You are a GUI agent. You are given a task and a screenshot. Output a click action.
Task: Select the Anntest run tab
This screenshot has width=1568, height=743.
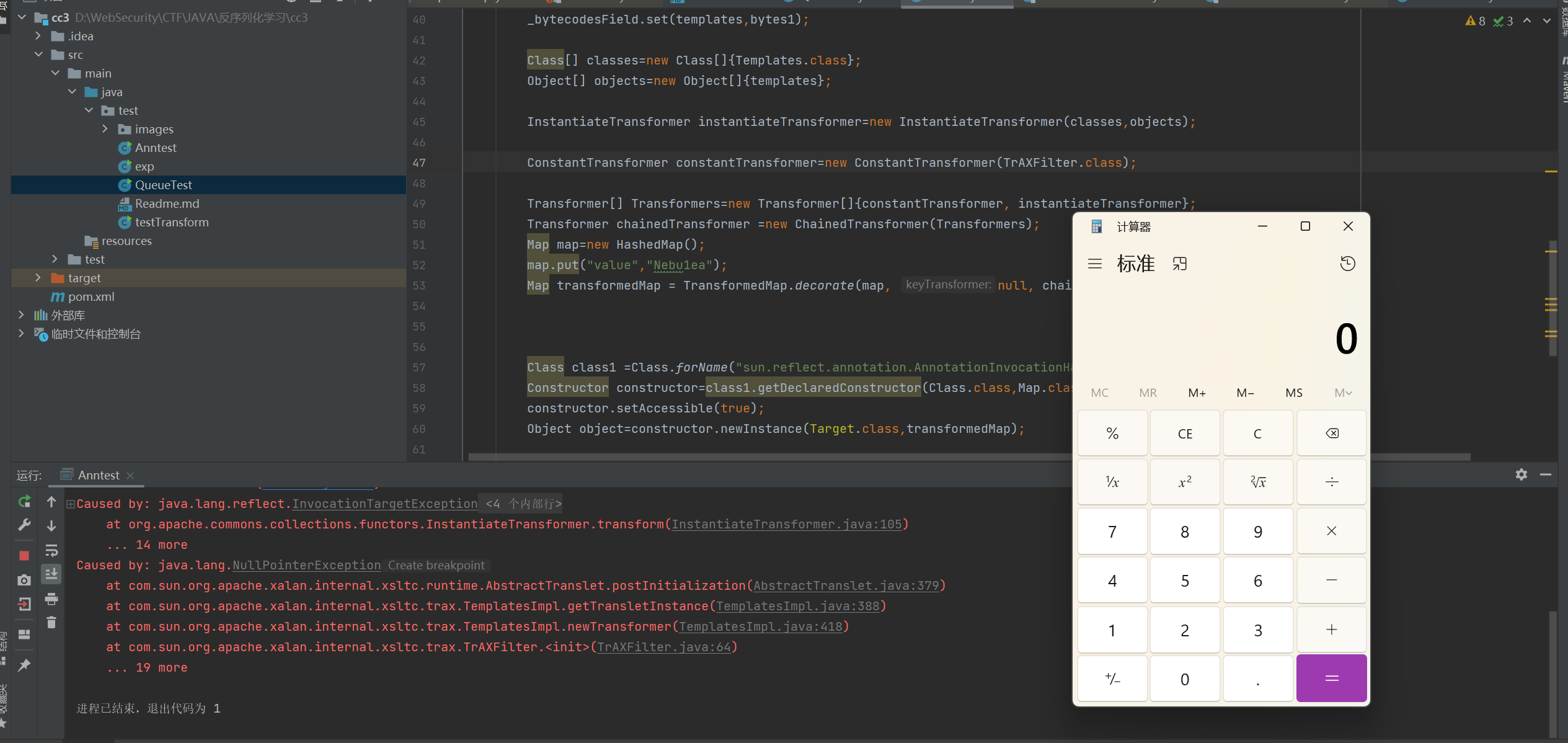(98, 475)
